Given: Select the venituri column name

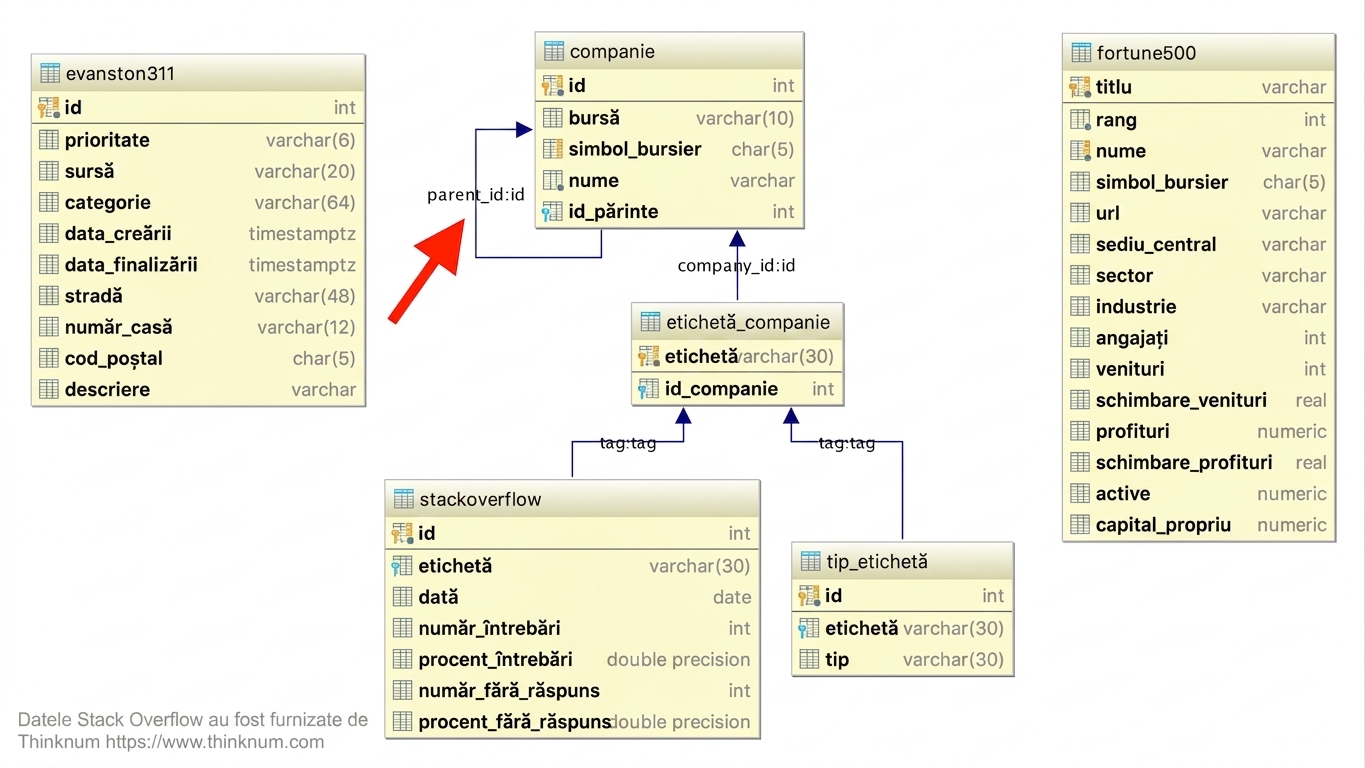Looking at the screenshot, I should (1130, 369).
